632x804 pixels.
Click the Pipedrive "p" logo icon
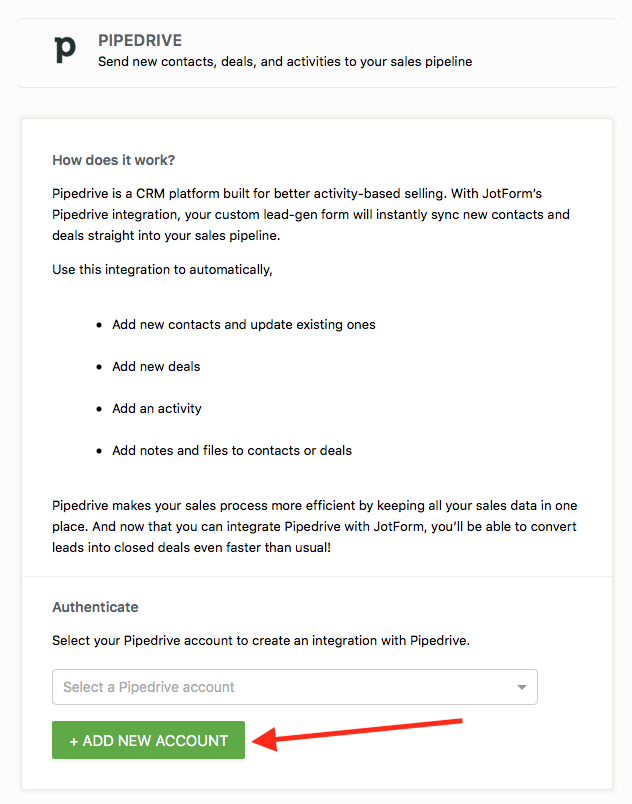[65, 48]
